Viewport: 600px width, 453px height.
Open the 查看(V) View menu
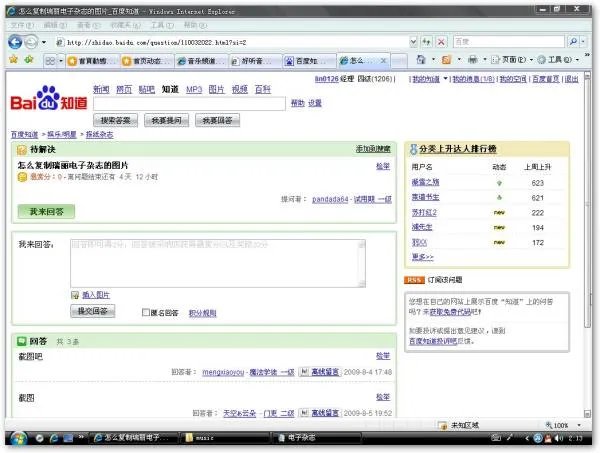pos(89,25)
